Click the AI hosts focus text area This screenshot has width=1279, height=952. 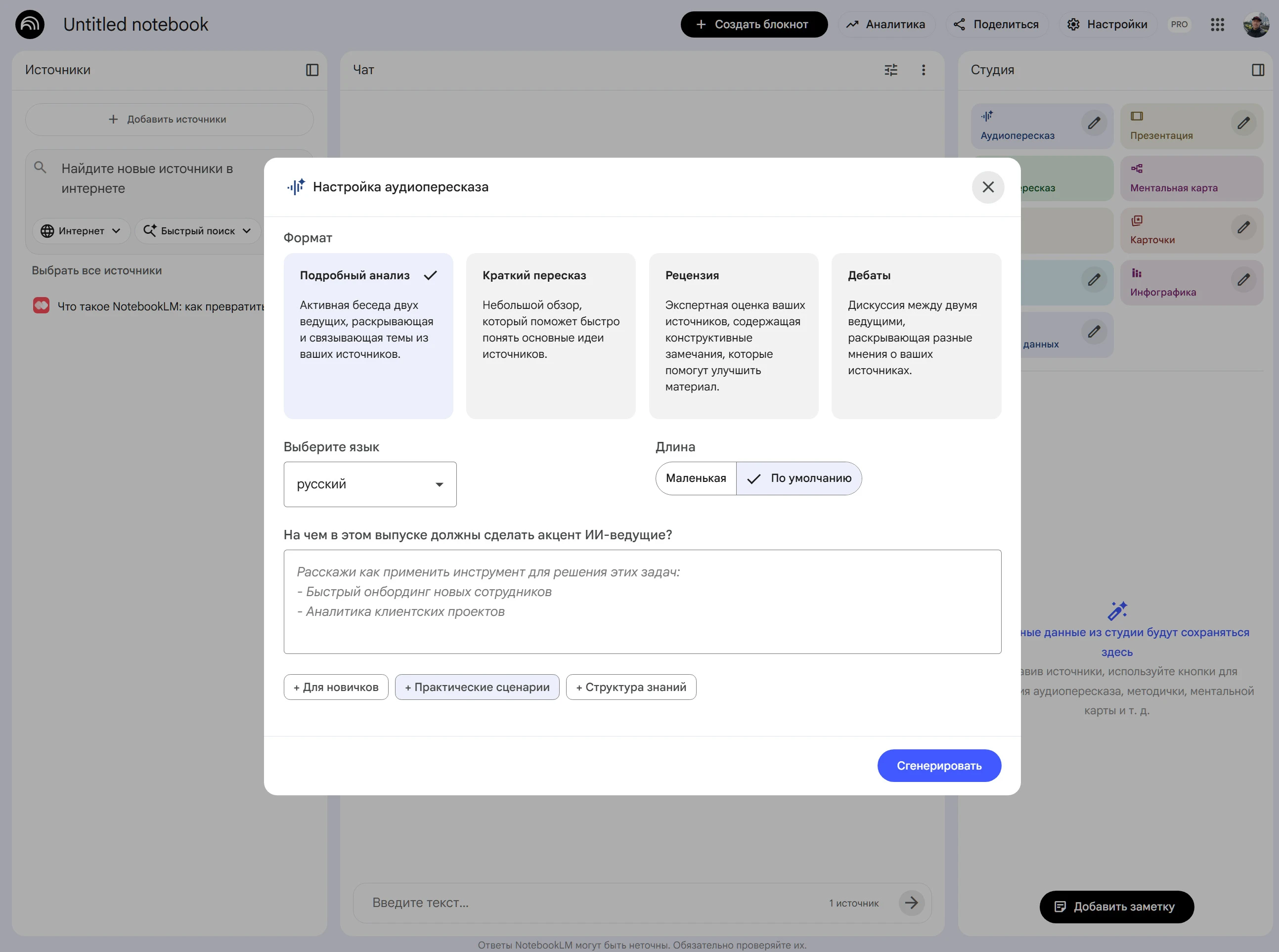point(642,602)
